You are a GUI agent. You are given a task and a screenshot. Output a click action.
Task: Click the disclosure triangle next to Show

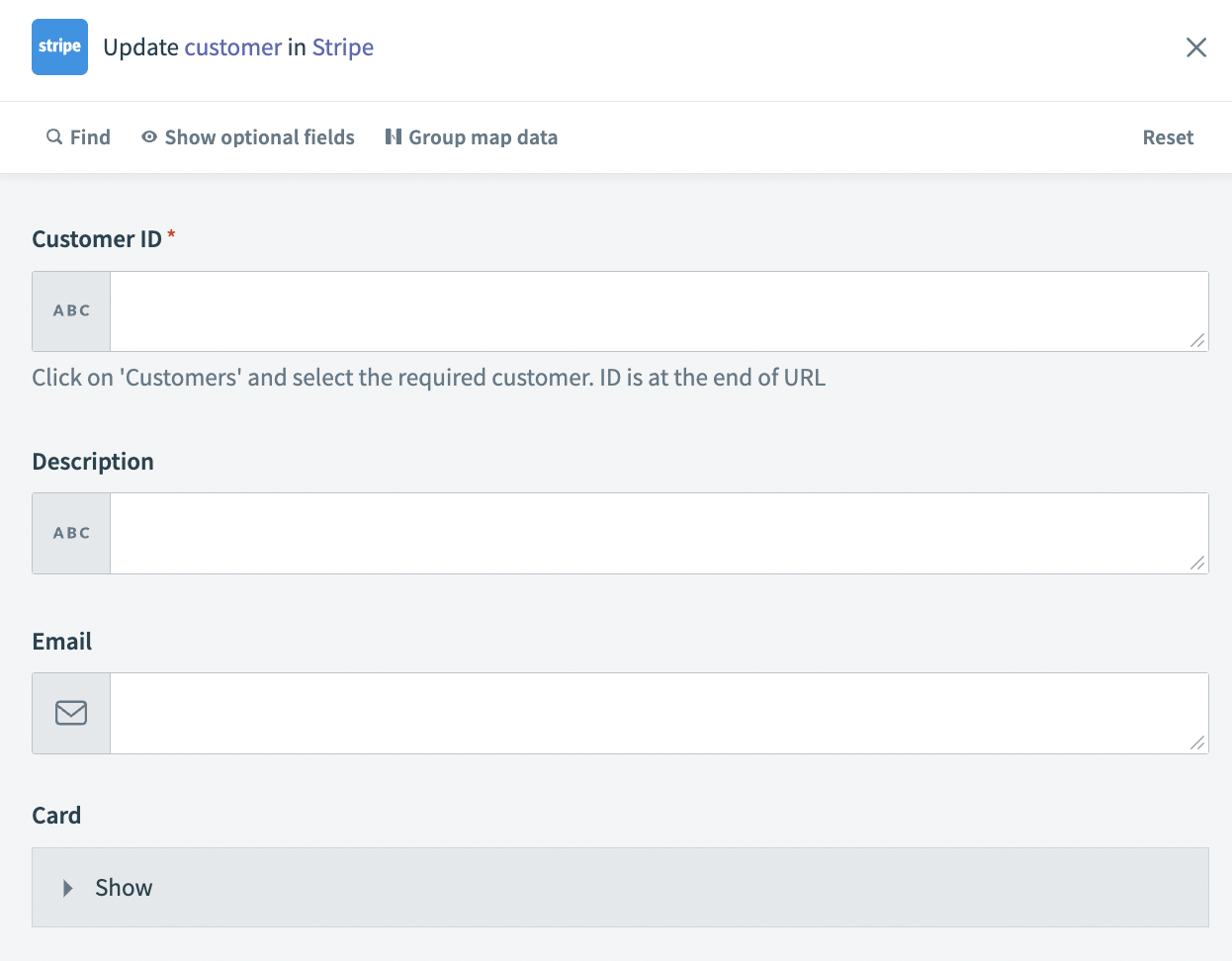[x=67, y=887]
